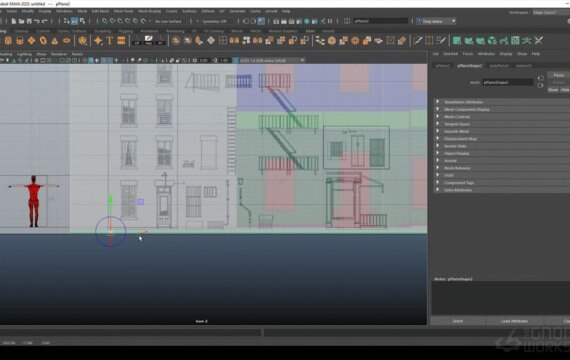Open the Edit Mesh menu
Screen dimensions: 570x360
[100, 11]
